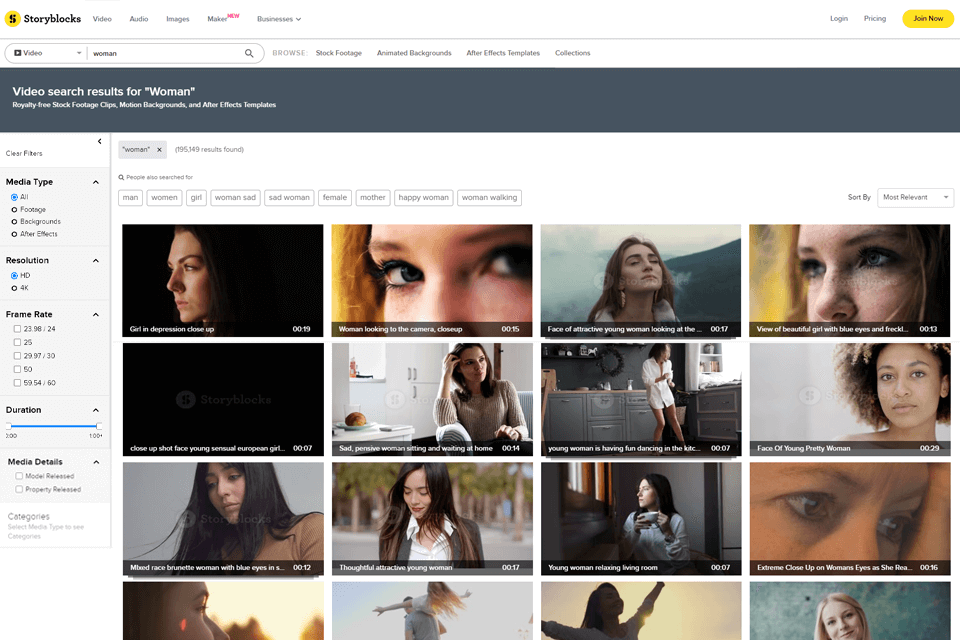The image size is (960, 640).
Task: Open "young woman is having fun dancing" video
Action: pos(641,399)
